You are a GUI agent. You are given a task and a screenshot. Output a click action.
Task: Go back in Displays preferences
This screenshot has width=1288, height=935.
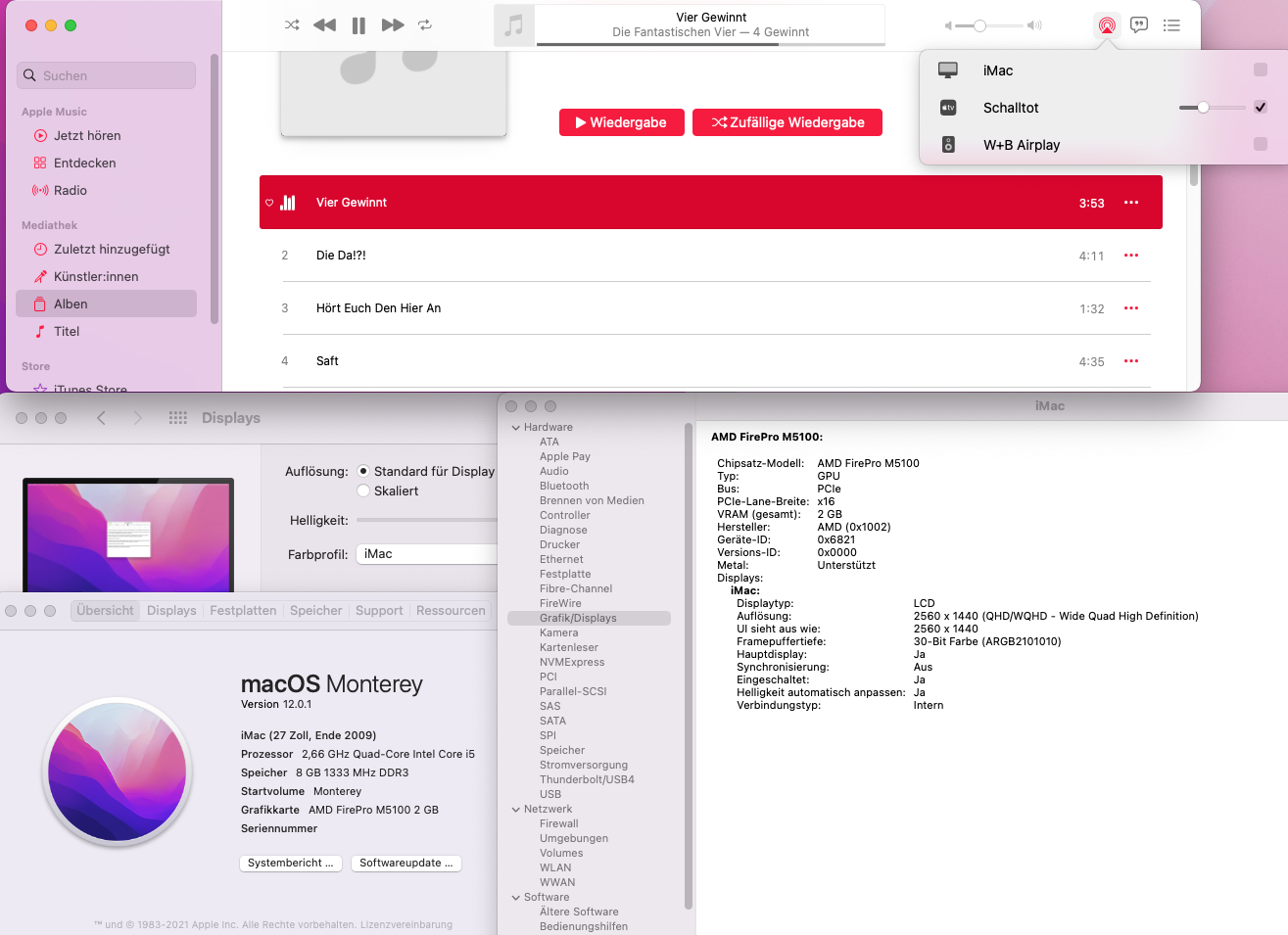tap(101, 418)
